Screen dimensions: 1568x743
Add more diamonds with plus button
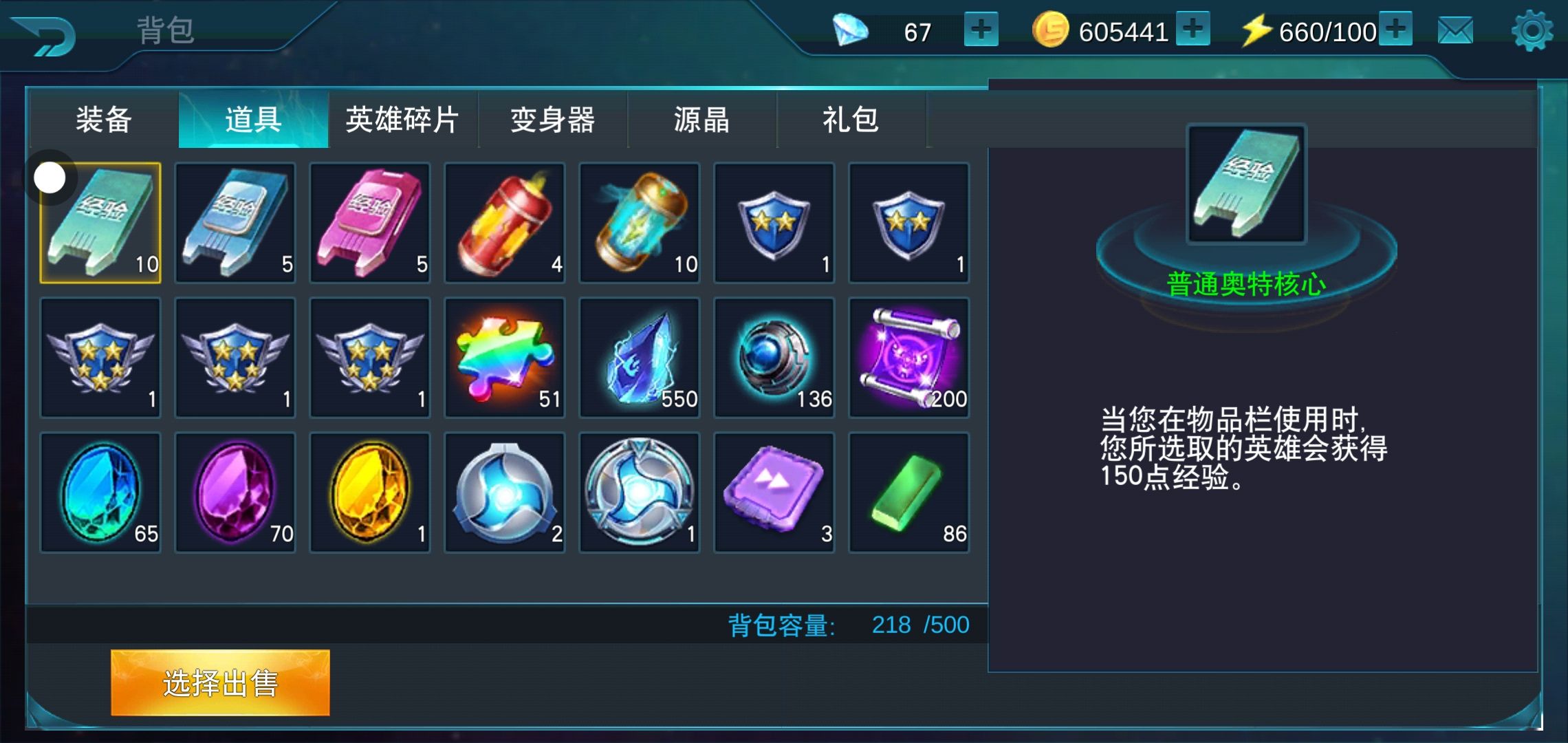pyautogui.click(x=981, y=30)
